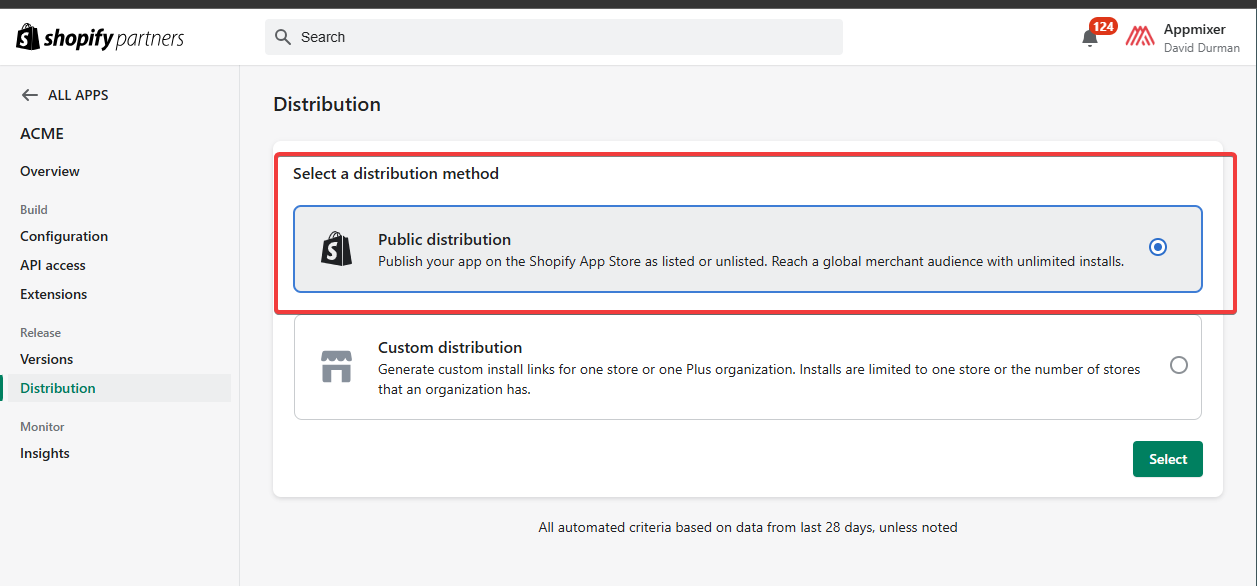1257x586 pixels.
Task: Click the Appmixer account logo icon
Action: tap(1140, 37)
